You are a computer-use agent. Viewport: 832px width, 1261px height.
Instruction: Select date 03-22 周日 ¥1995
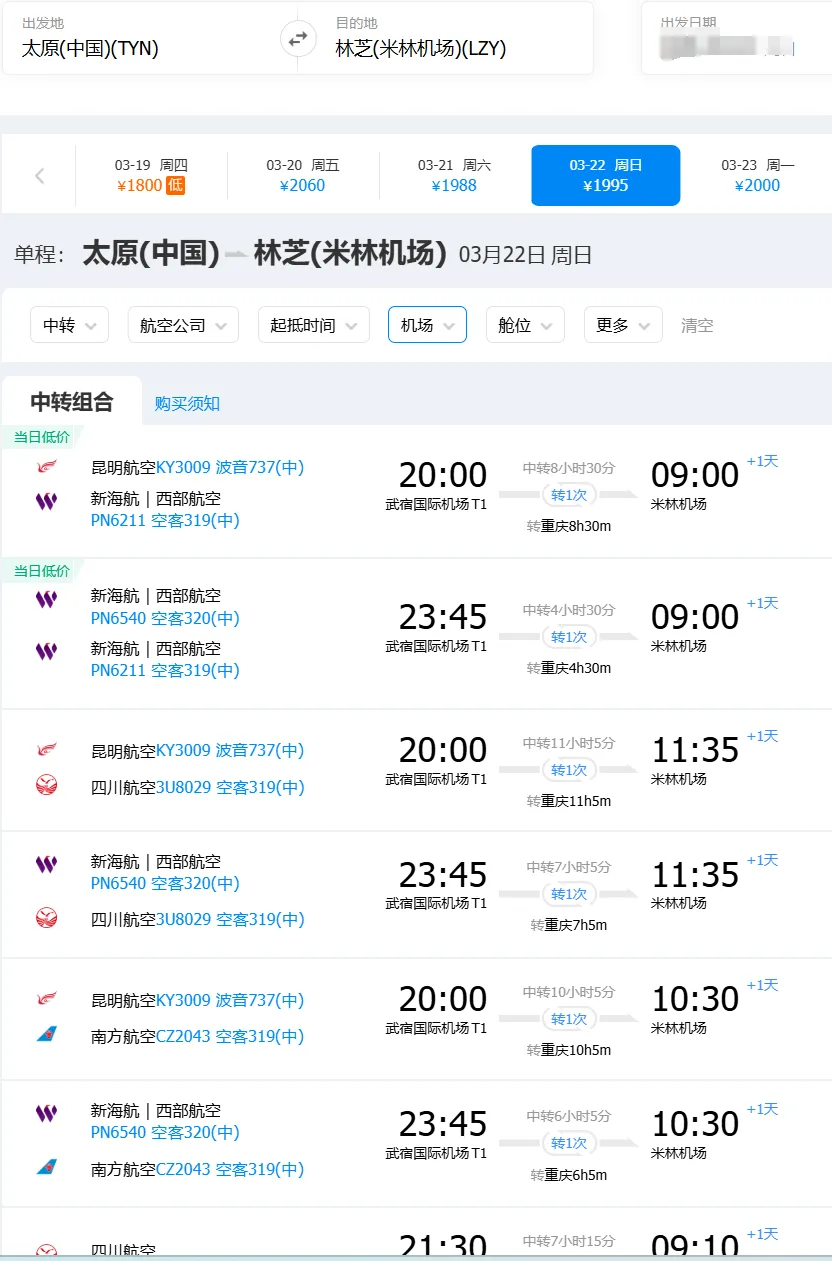tap(606, 175)
